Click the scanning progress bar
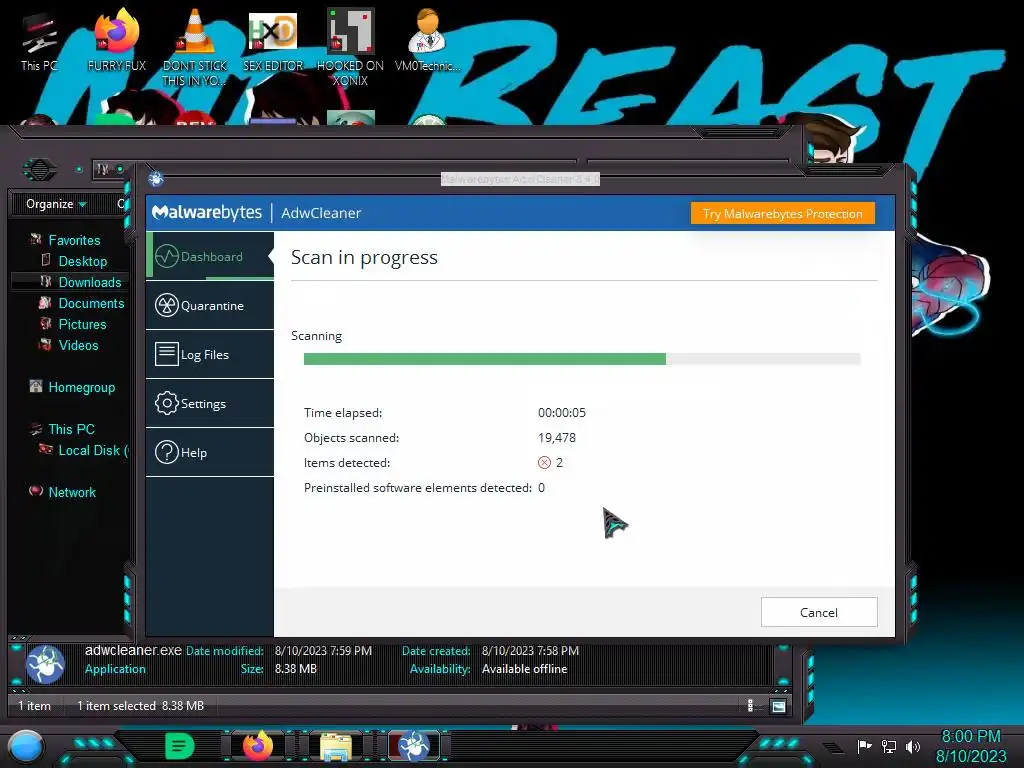This screenshot has height=768, width=1024. click(x=582, y=359)
